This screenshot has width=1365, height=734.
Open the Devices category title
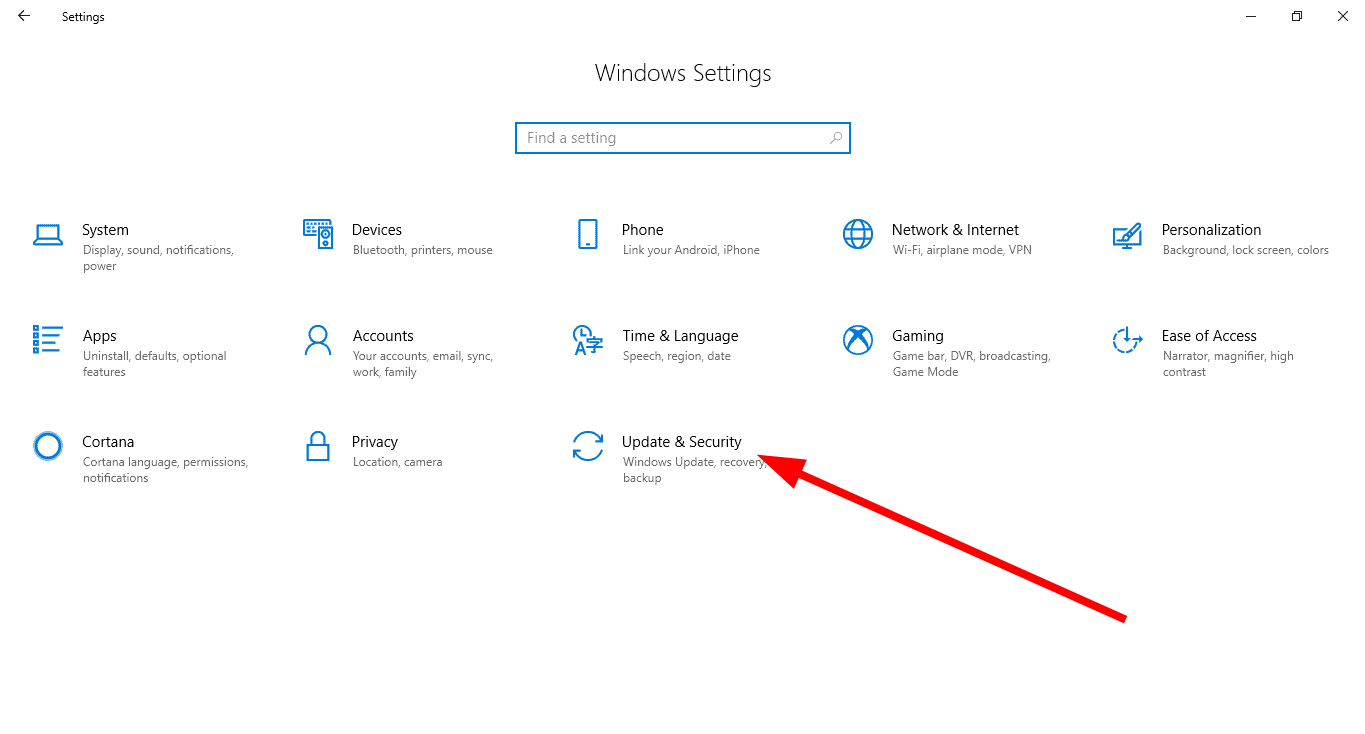point(377,230)
